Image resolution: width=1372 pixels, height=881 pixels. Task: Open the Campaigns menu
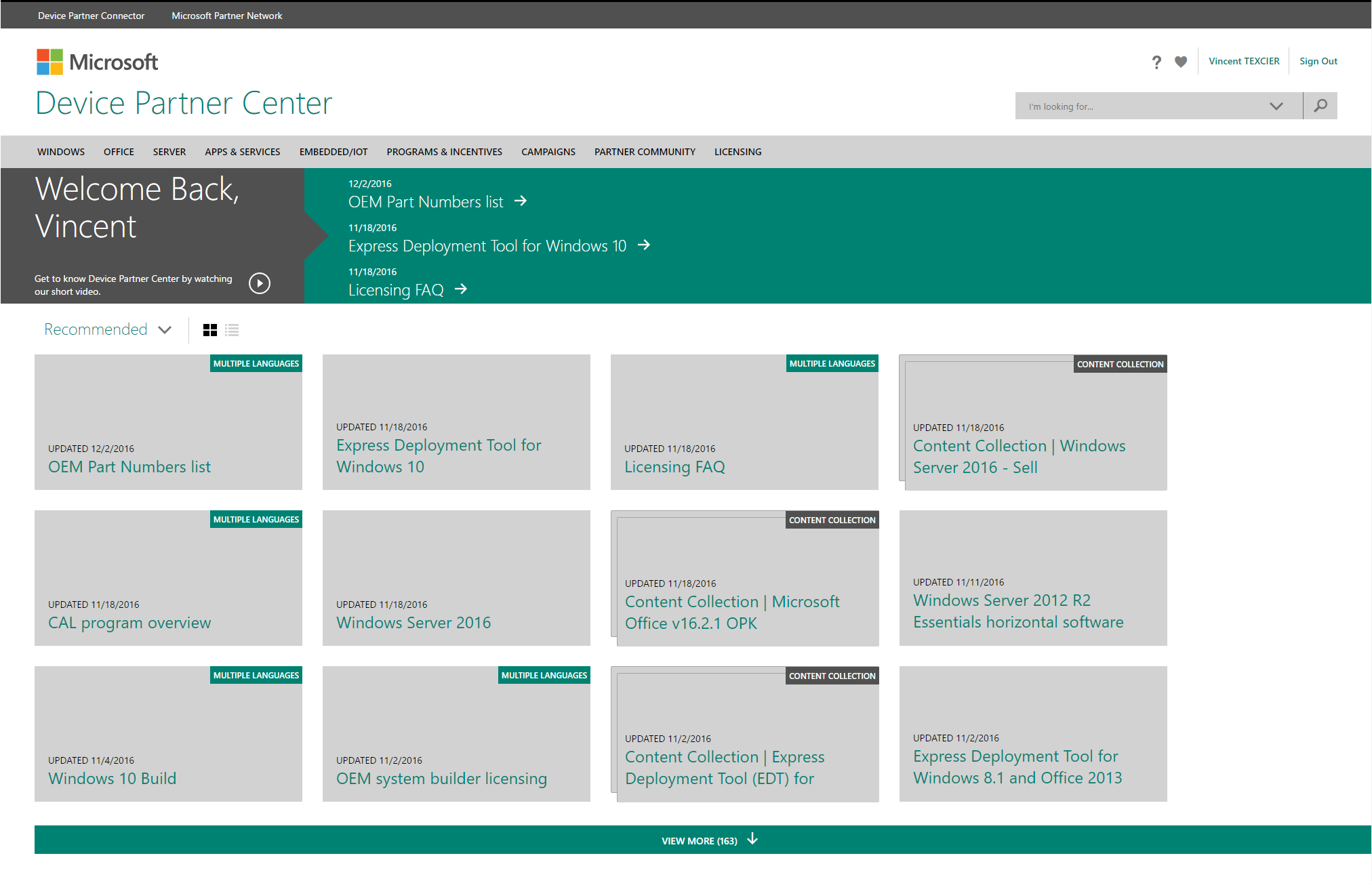[548, 152]
